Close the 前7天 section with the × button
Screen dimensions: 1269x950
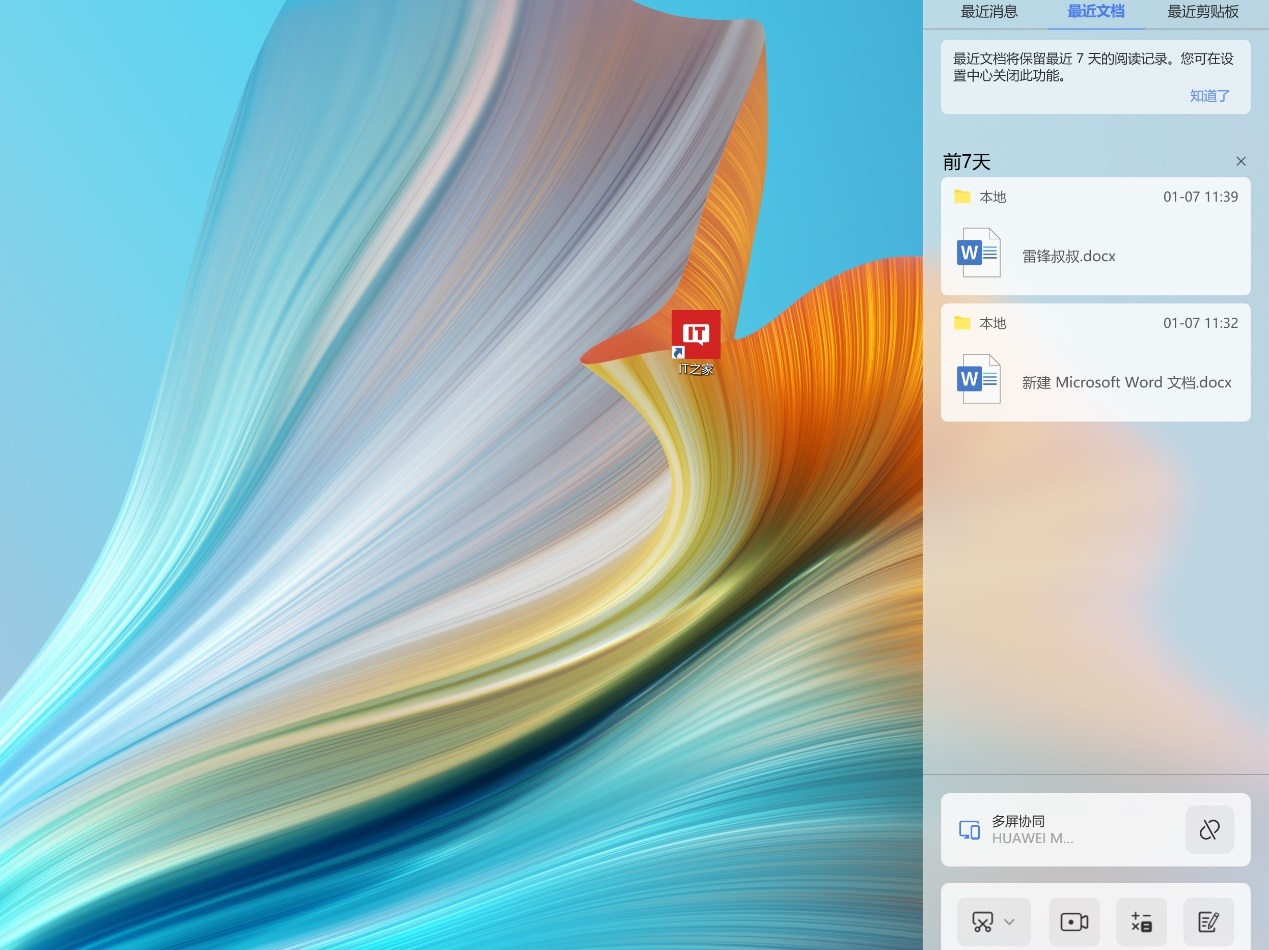[x=1241, y=161]
